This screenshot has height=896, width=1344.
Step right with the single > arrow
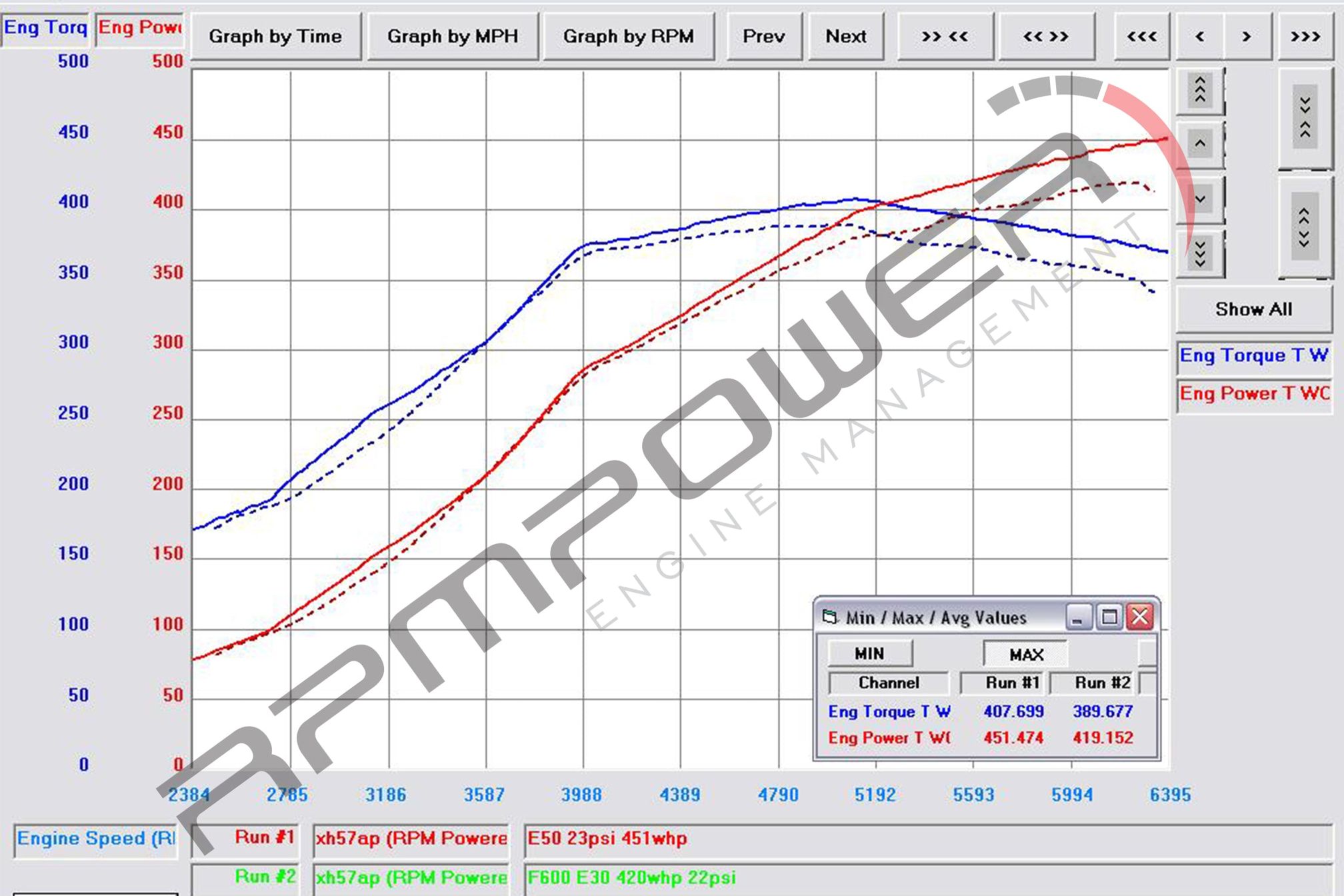pos(1247,36)
